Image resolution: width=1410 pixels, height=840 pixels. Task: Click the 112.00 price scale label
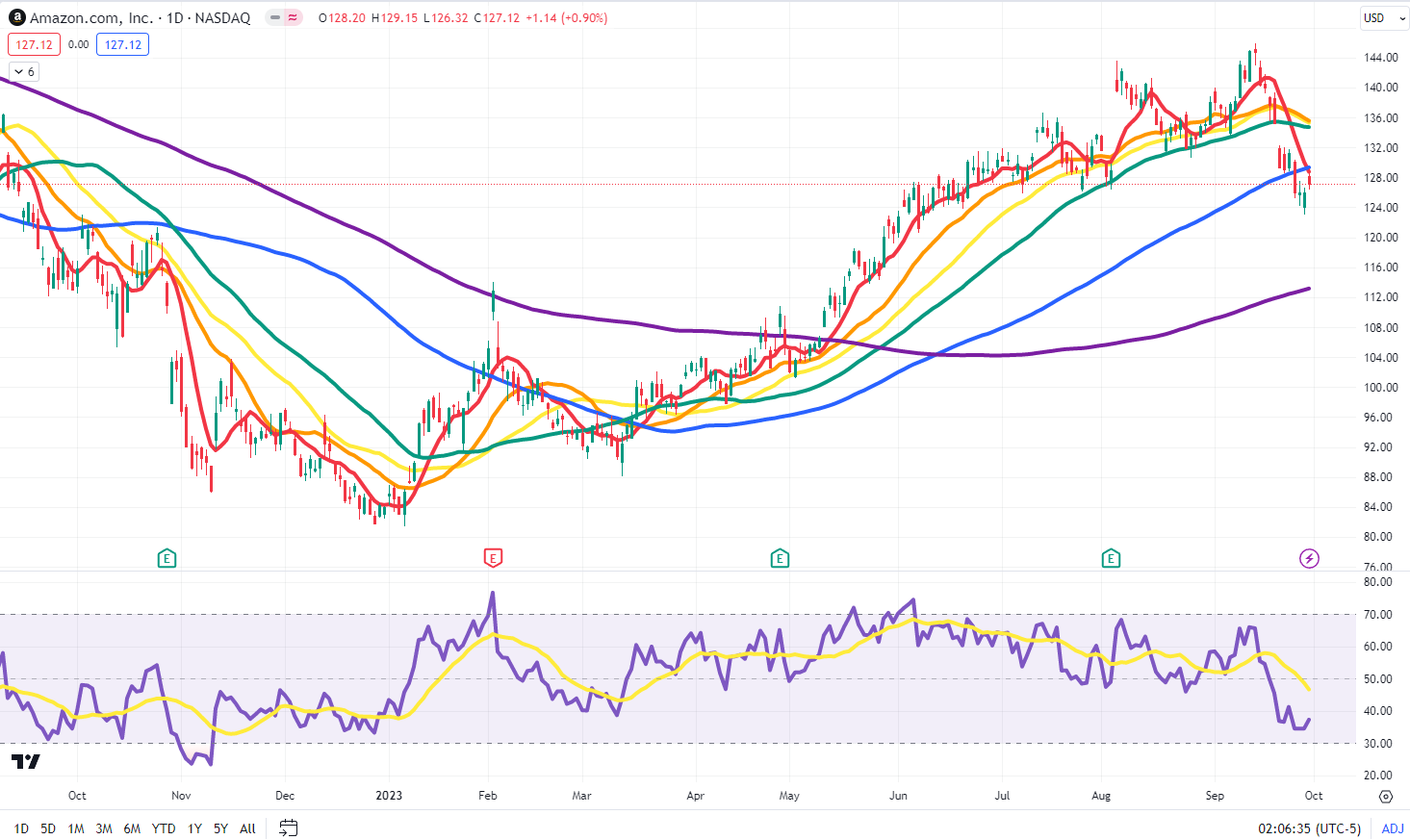coord(1380,297)
